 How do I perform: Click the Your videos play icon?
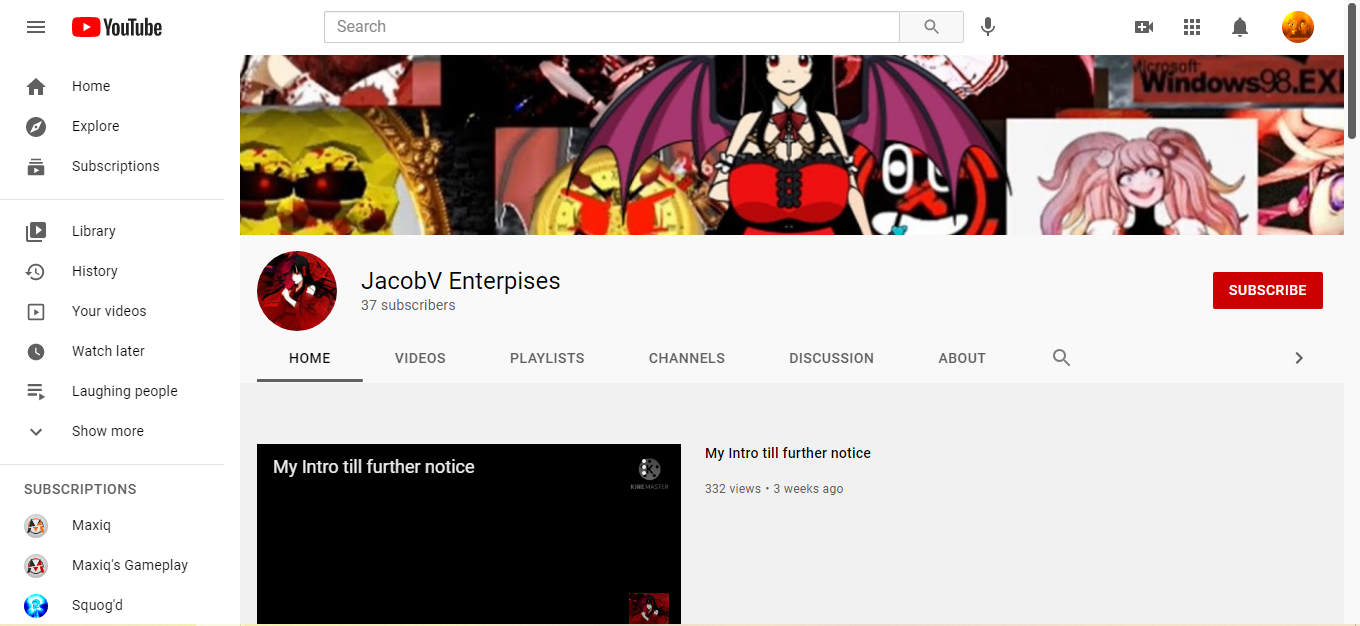36,311
